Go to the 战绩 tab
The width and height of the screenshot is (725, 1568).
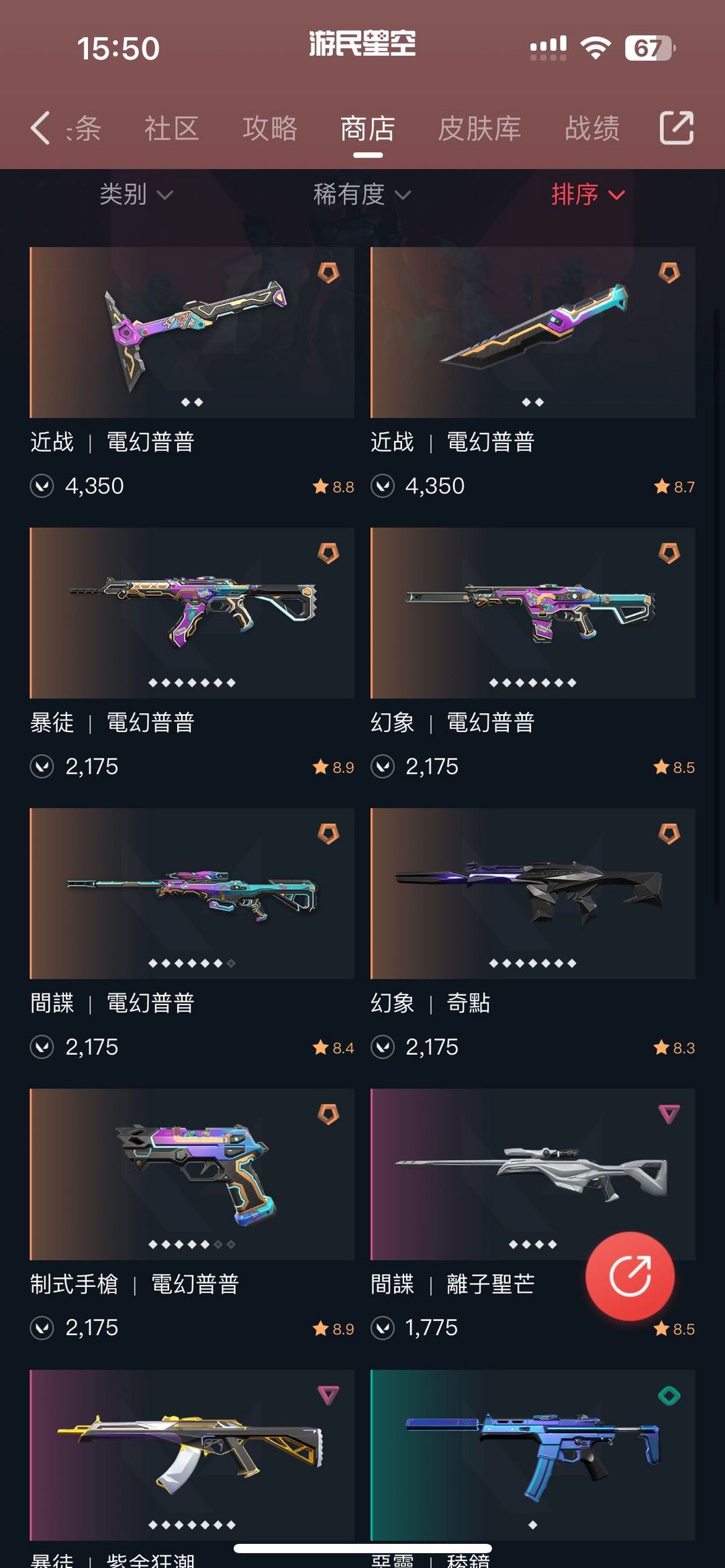click(x=592, y=128)
